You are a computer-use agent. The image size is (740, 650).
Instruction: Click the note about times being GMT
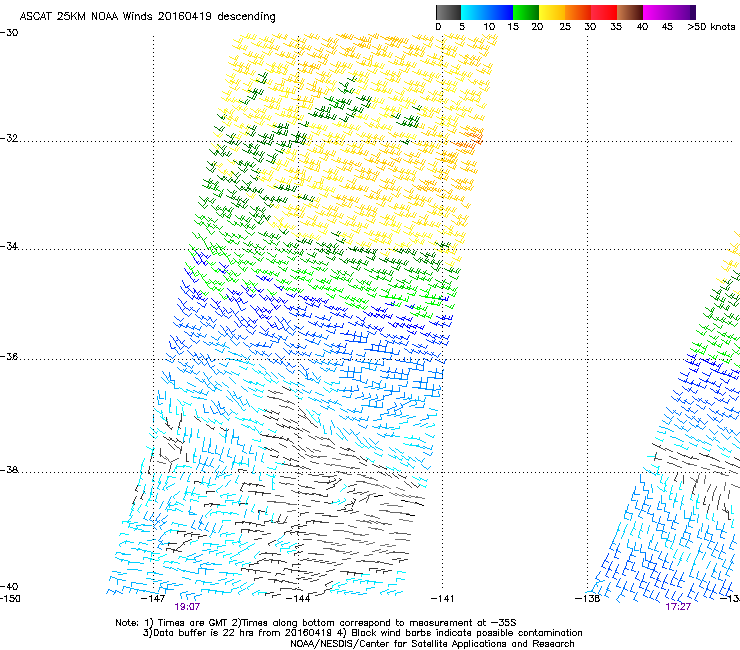pos(315,623)
